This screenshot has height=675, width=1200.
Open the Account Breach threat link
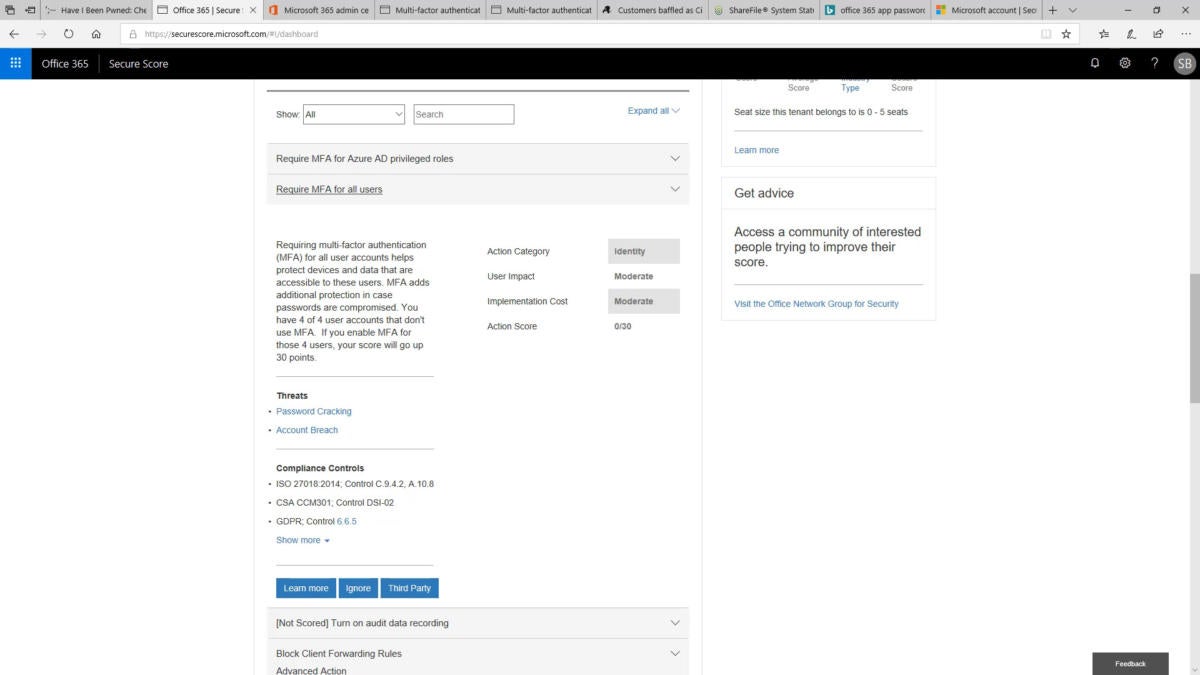pos(307,430)
